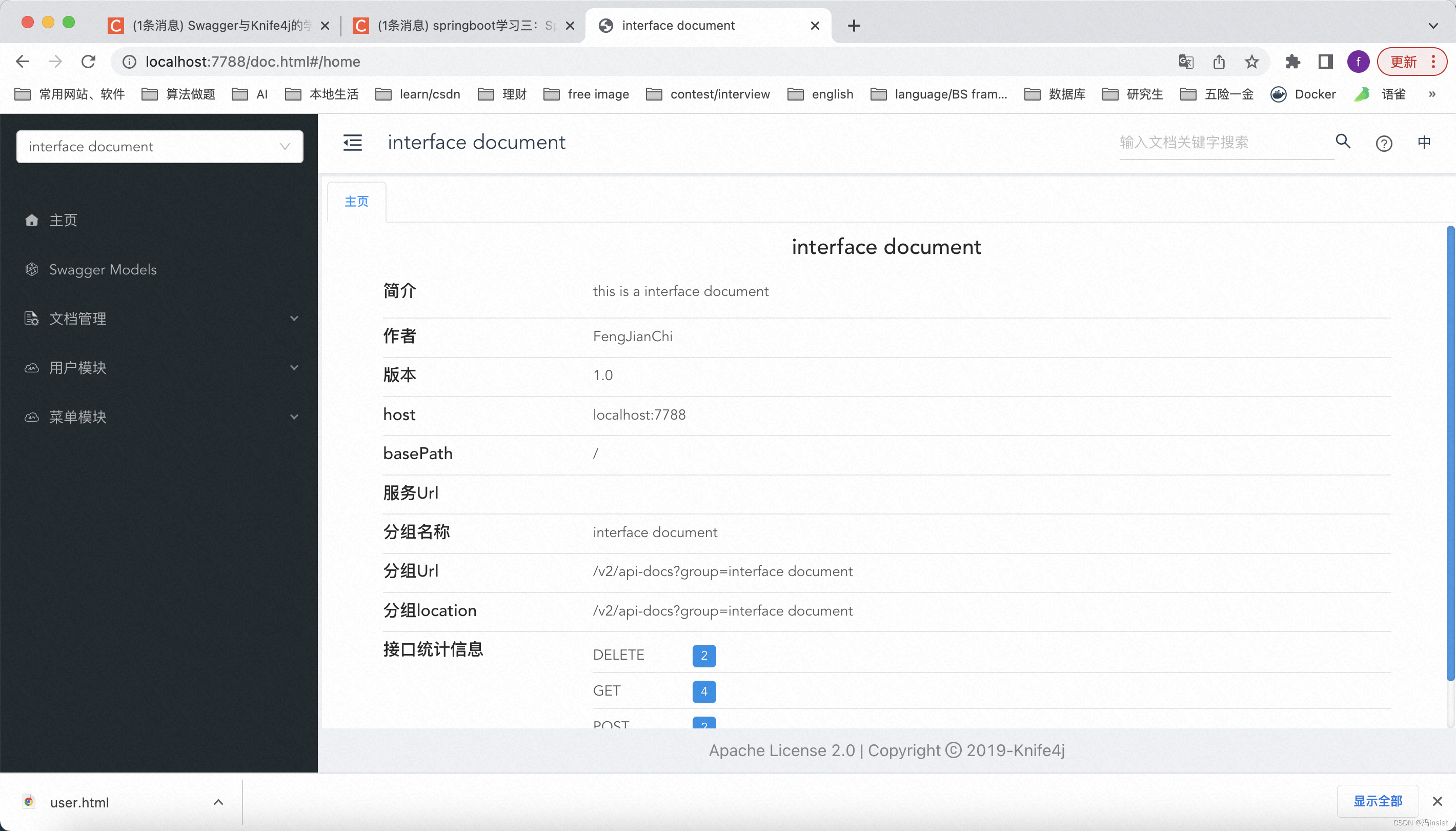Click the 显示全部 button

1378,801
